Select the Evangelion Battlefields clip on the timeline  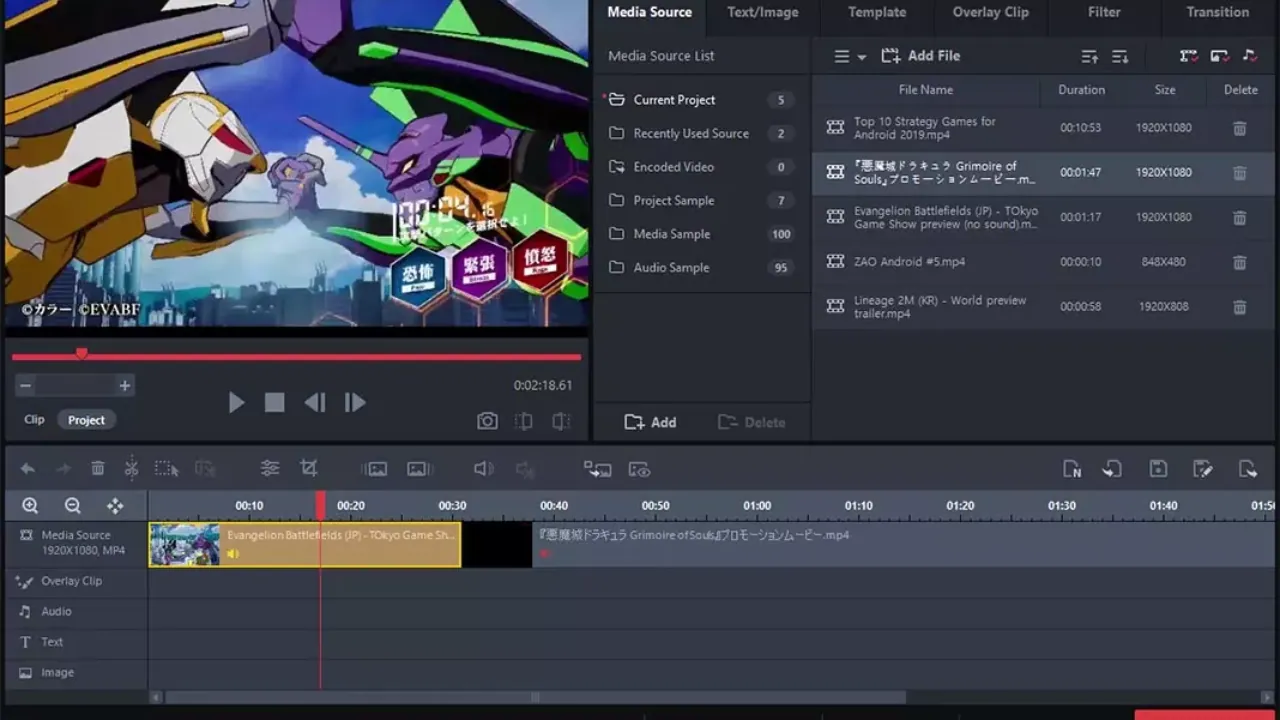pyautogui.click(x=305, y=545)
